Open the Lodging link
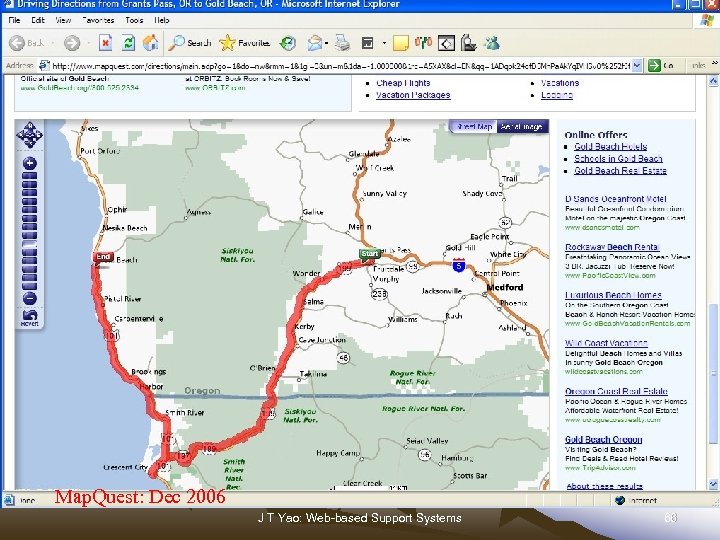 (x=557, y=95)
